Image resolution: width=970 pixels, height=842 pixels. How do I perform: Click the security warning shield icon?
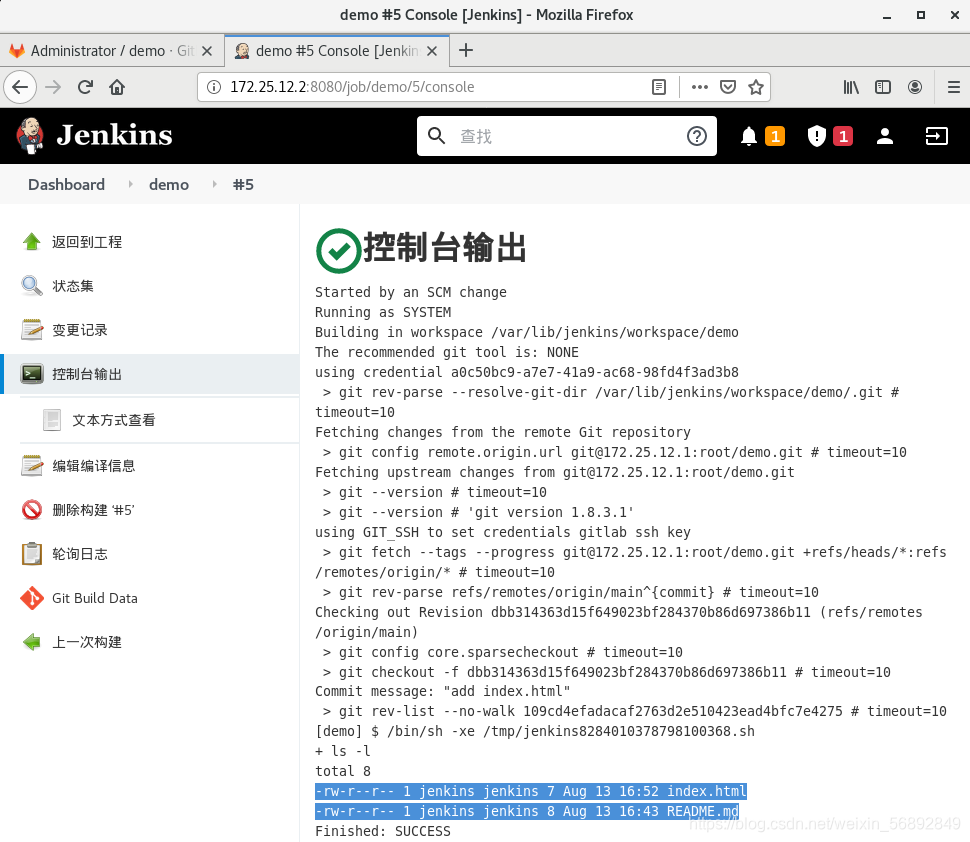click(817, 136)
